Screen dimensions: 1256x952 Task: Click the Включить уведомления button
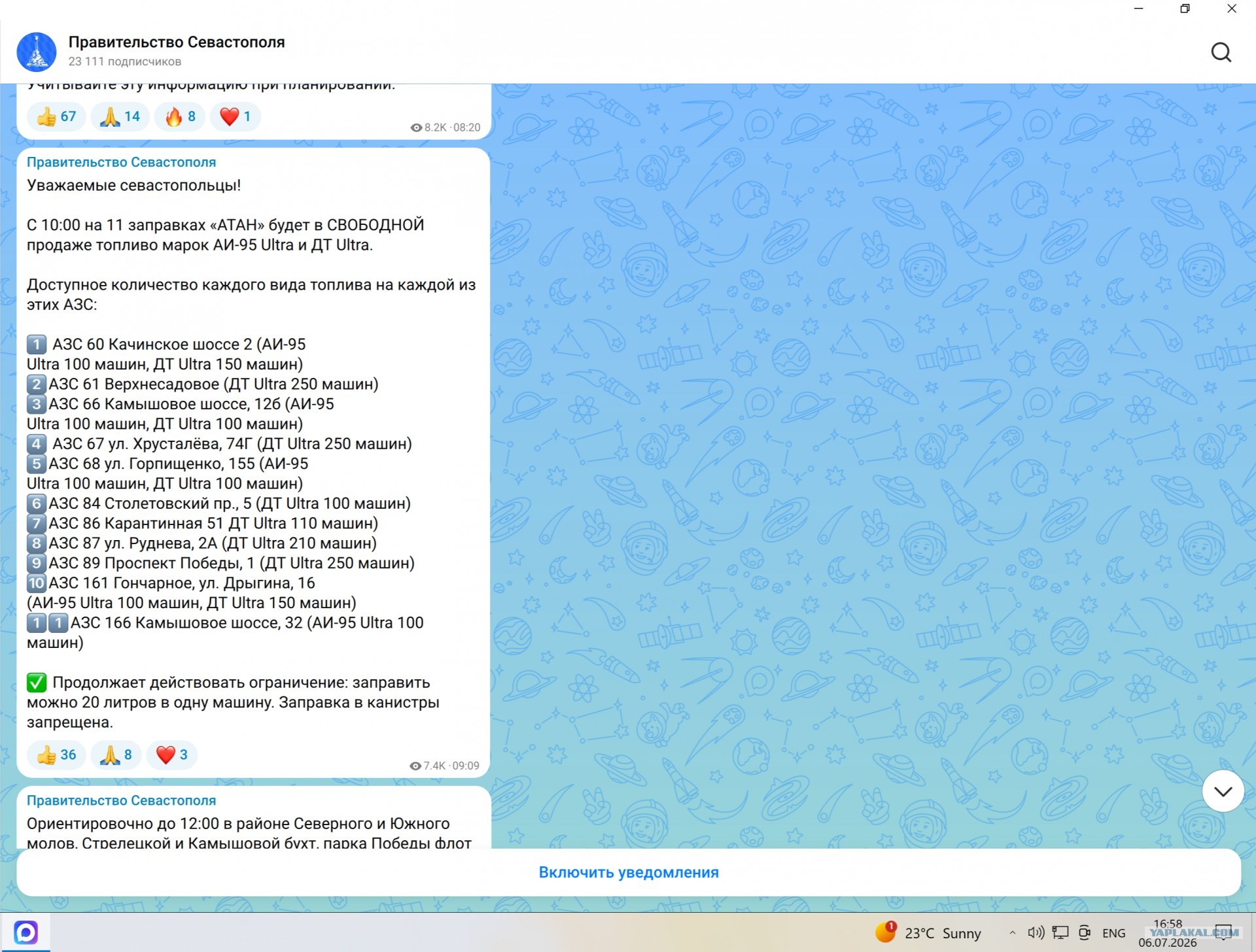pos(629,872)
